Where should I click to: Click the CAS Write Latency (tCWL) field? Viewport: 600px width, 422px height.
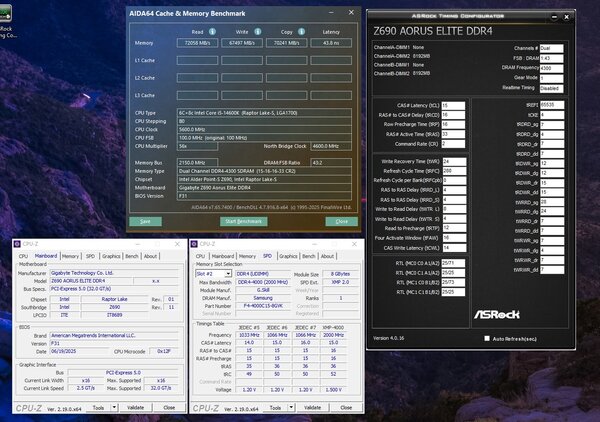455,248
